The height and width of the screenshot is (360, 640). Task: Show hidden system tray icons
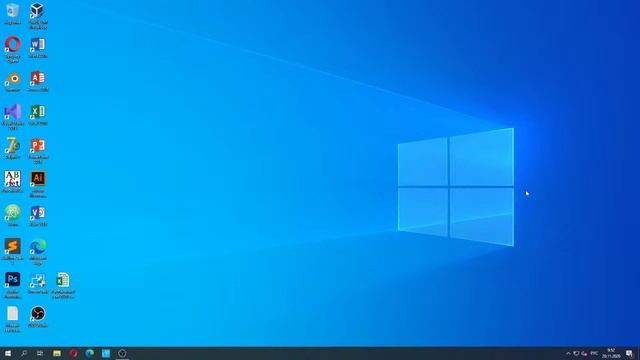(568, 353)
